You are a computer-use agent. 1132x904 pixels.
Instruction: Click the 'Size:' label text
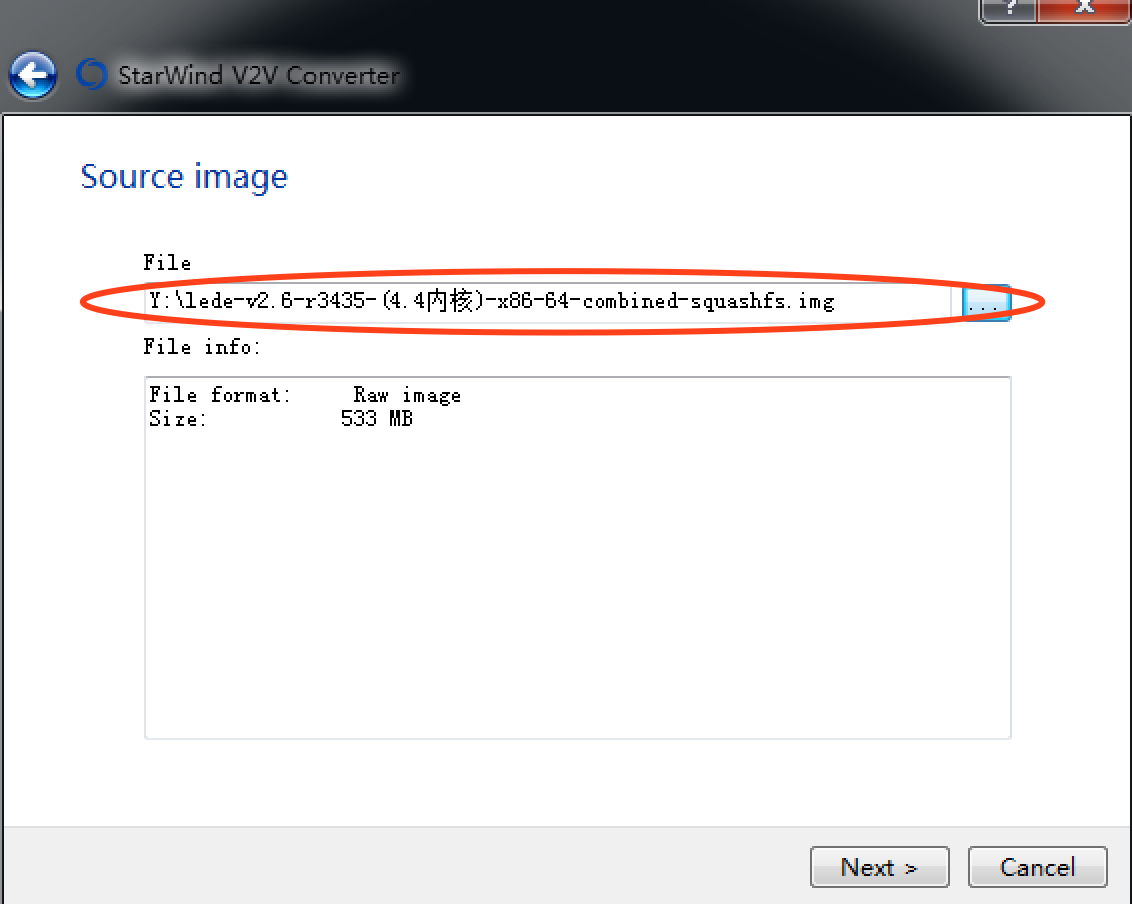[178, 419]
